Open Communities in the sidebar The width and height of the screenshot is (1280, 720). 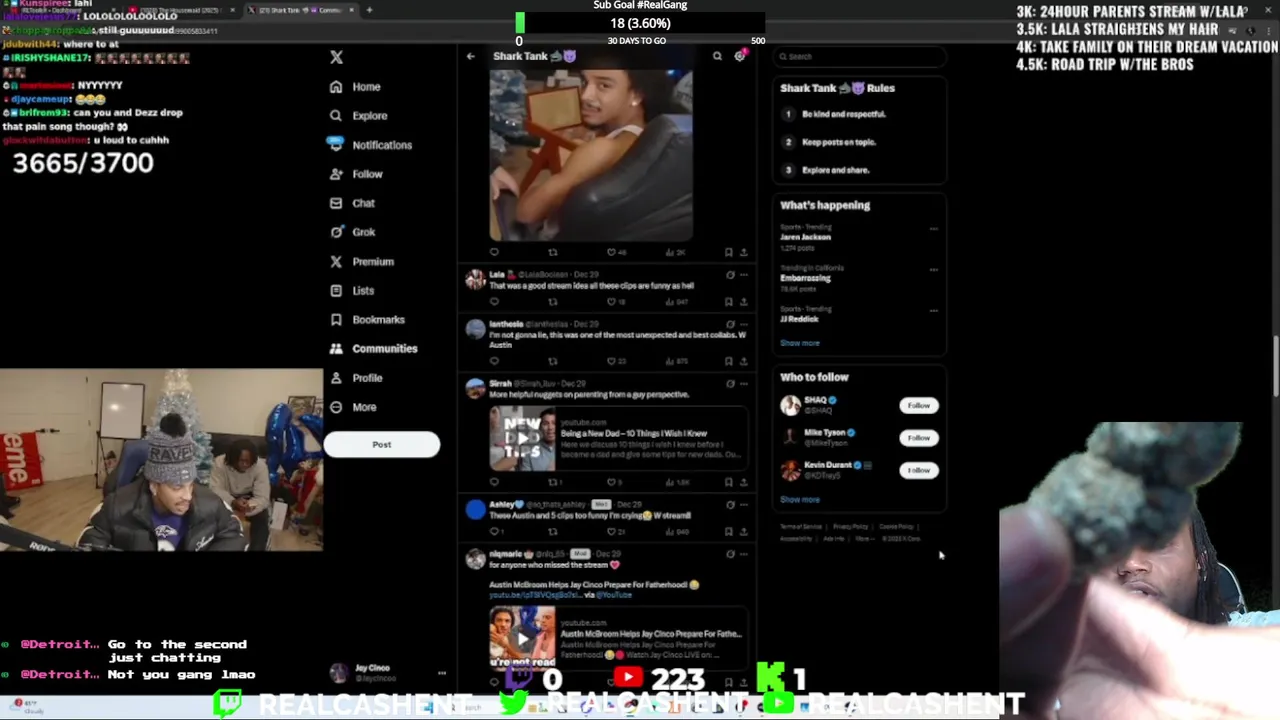tap(373, 349)
